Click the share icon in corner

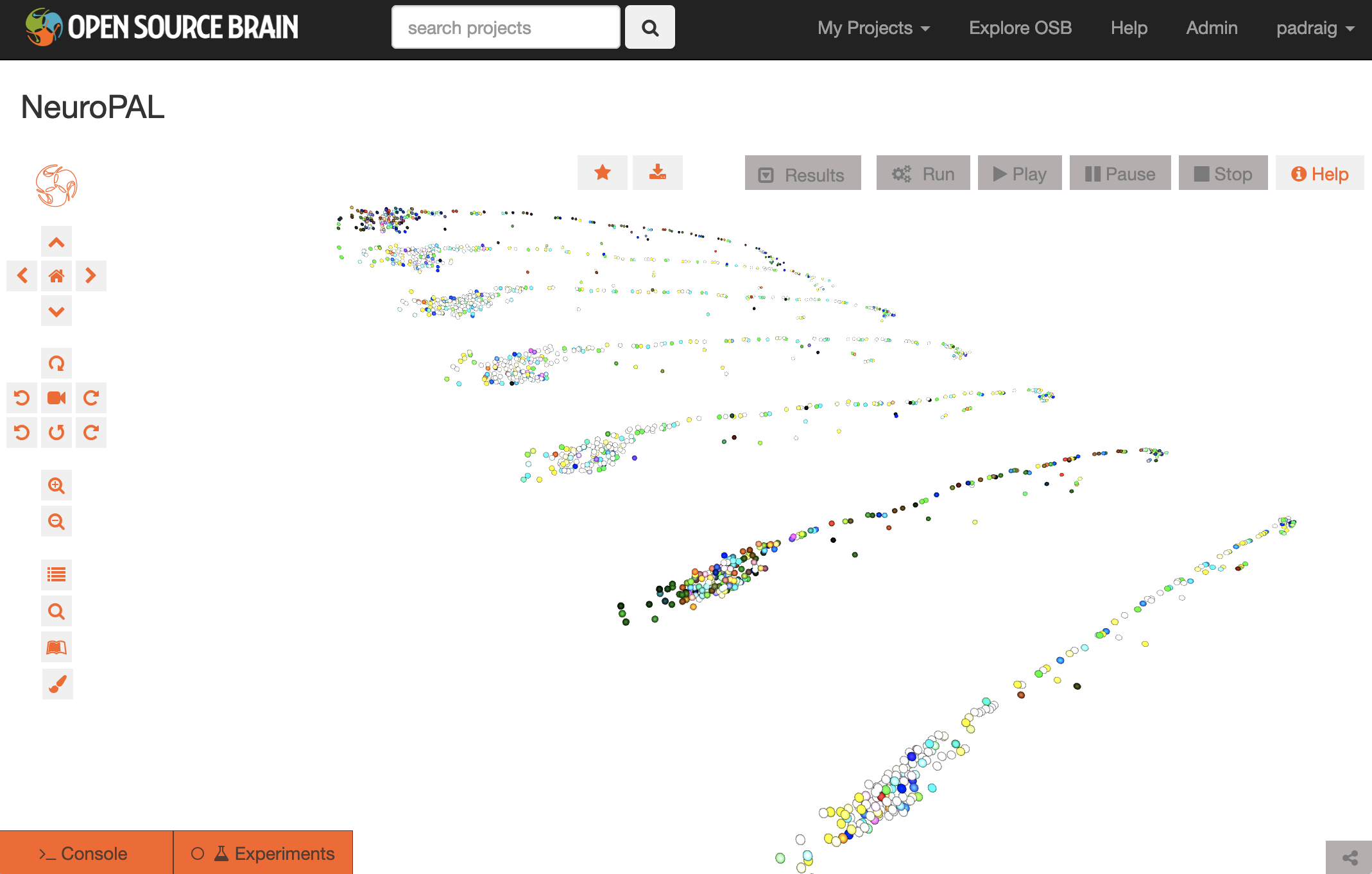1350,858
